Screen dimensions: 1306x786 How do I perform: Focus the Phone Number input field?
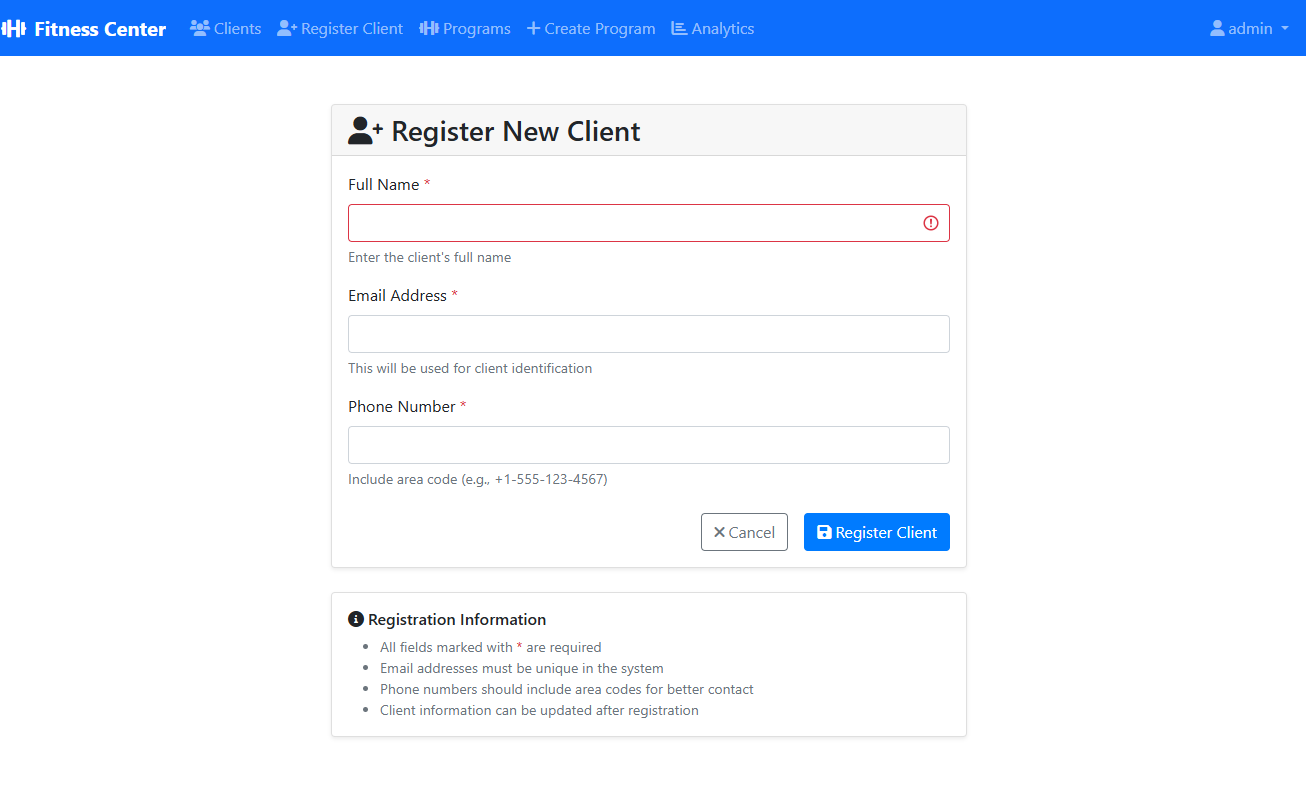tap(648, 445)
